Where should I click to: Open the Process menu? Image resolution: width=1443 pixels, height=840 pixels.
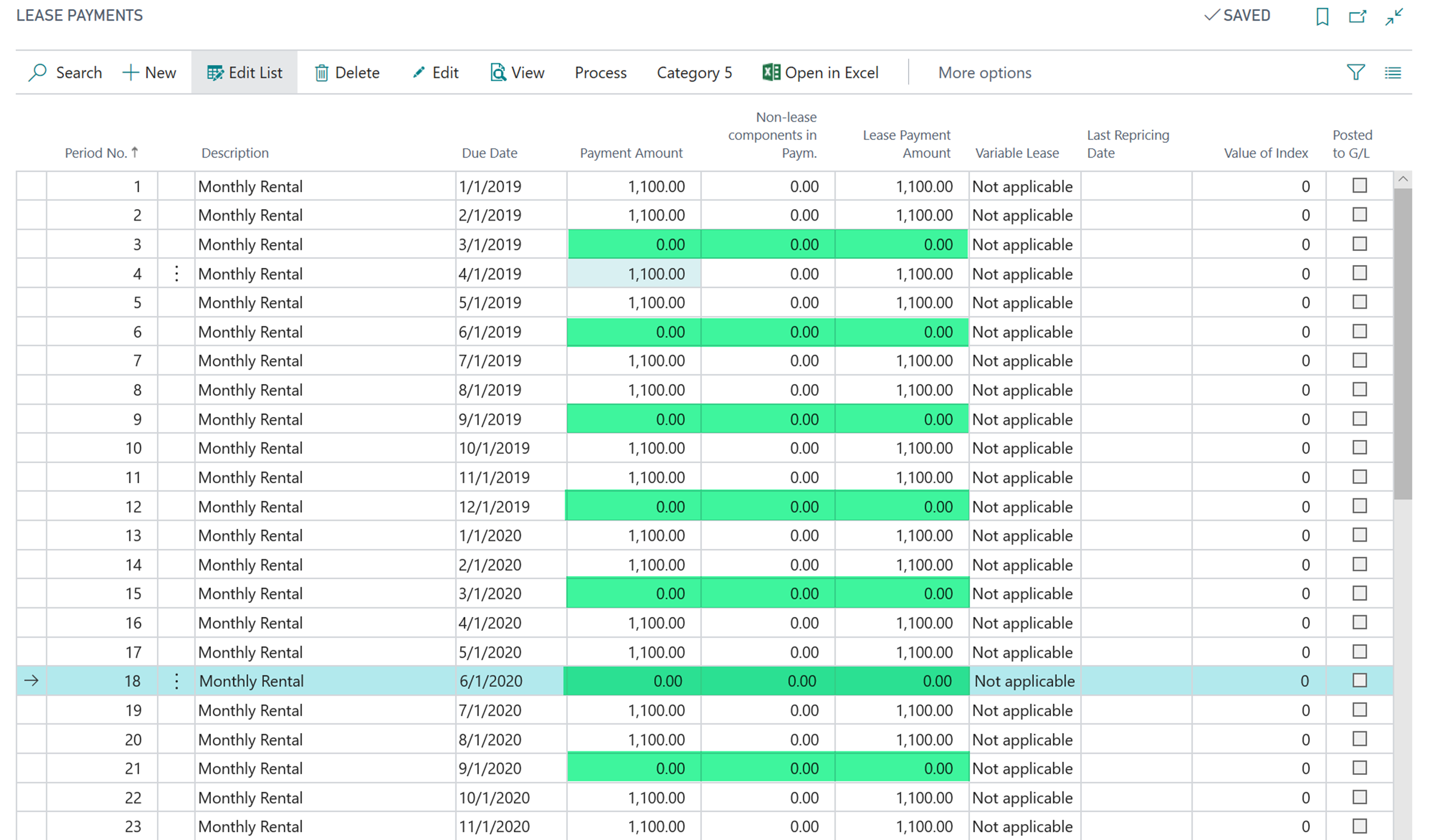click(601, 72)
